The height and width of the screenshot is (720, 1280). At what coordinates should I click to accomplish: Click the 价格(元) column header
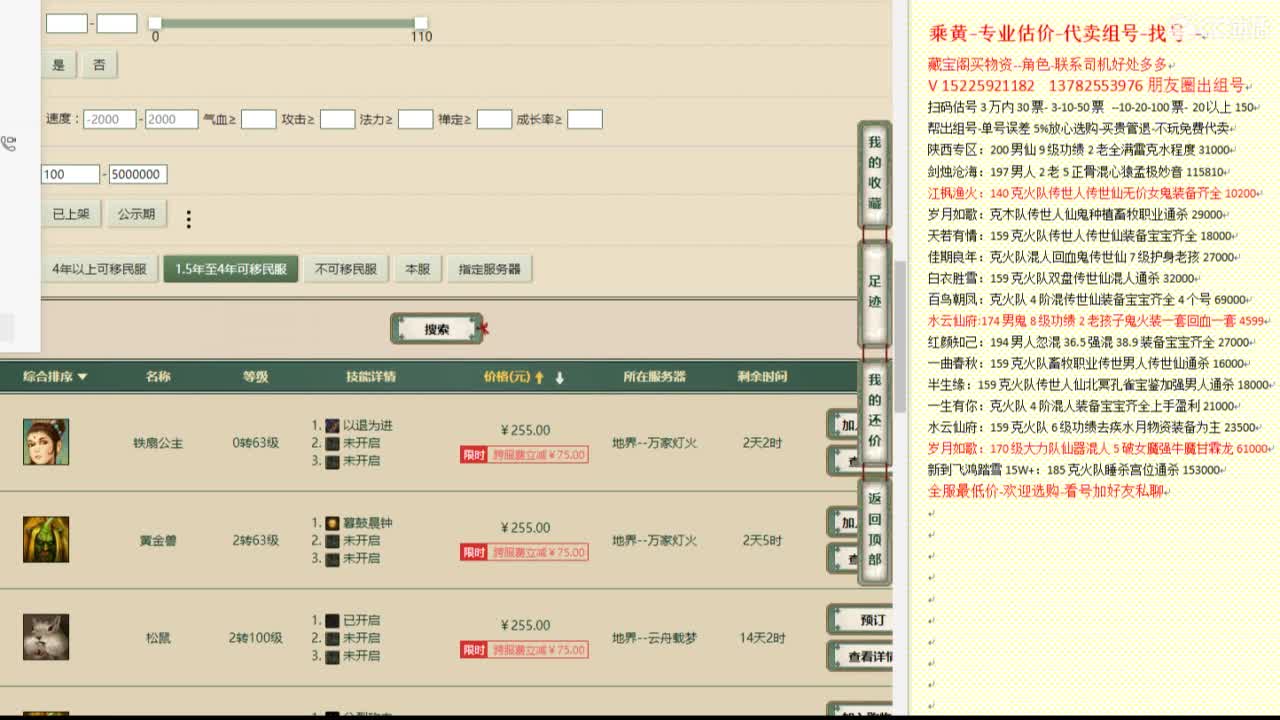click(x=507, y=377)
